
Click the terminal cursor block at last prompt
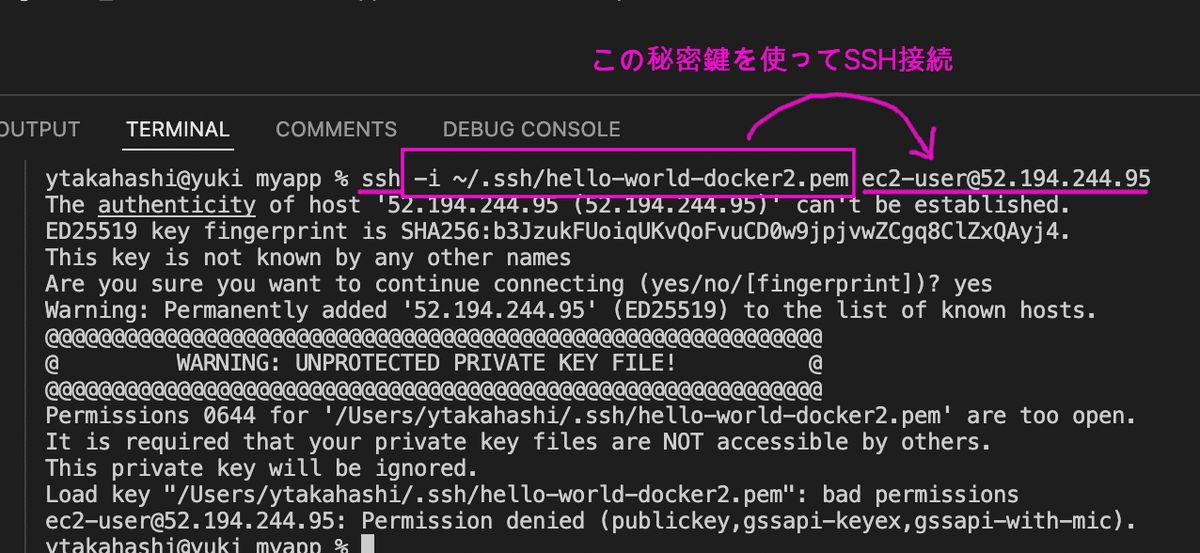367,545
